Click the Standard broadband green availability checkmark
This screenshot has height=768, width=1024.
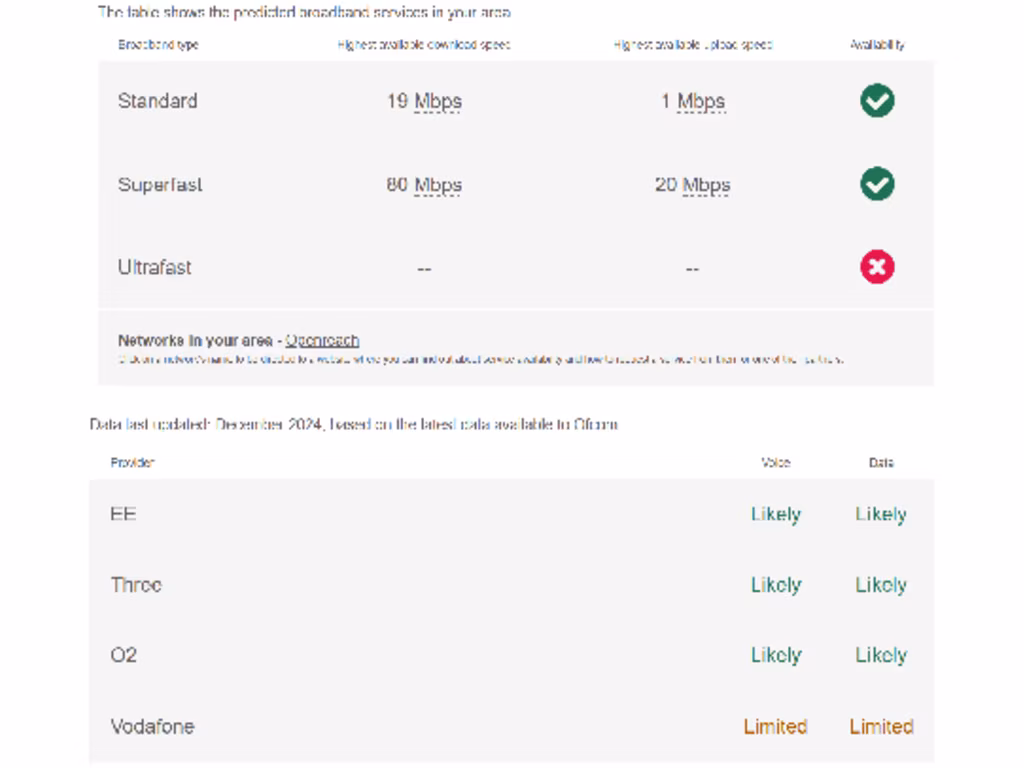tap(877, 101)
